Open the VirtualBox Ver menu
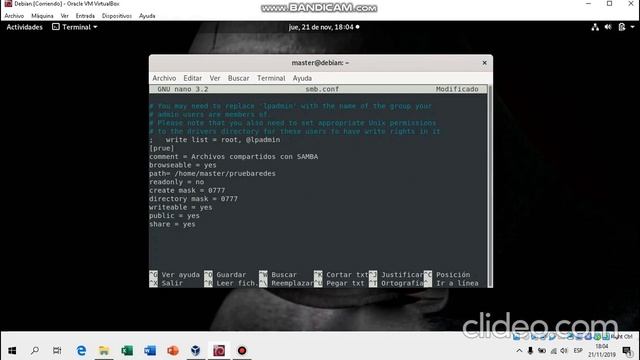 (x=64, y=16)
